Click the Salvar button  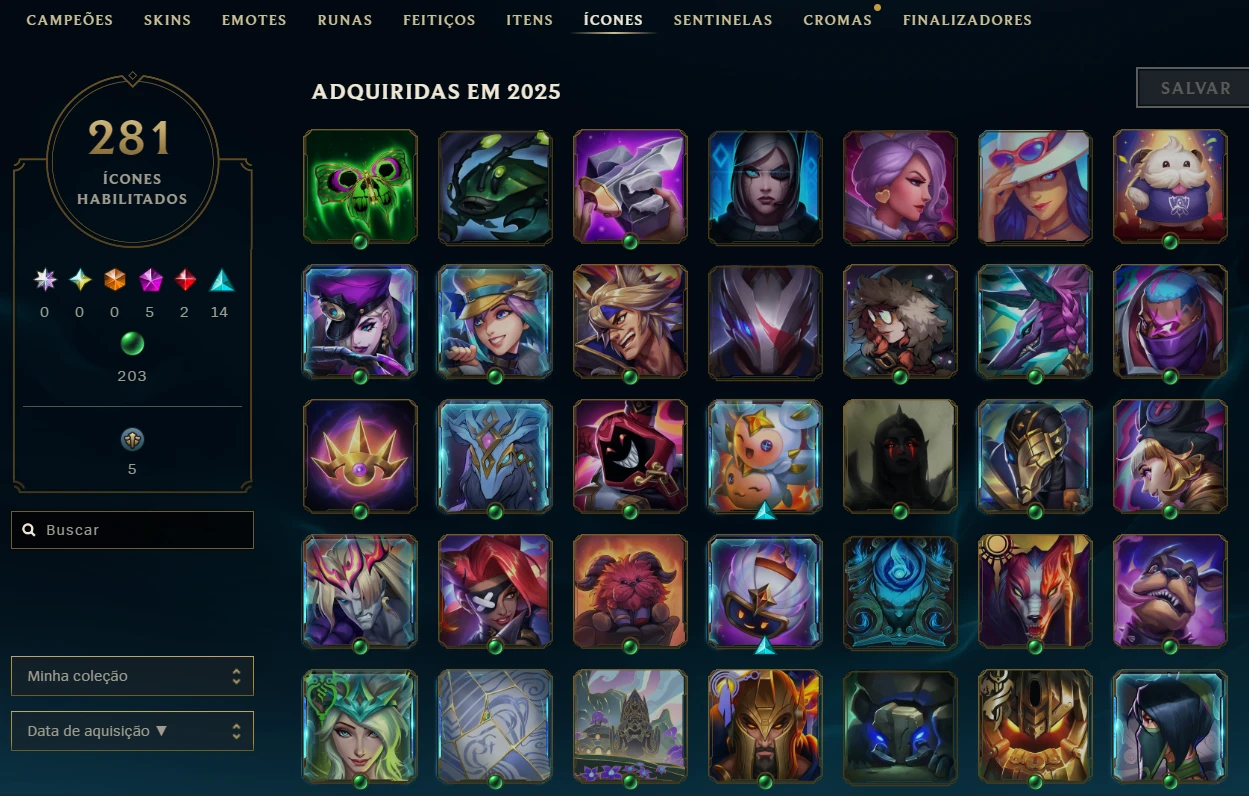pyautogui.click(x=1195, y=88)
